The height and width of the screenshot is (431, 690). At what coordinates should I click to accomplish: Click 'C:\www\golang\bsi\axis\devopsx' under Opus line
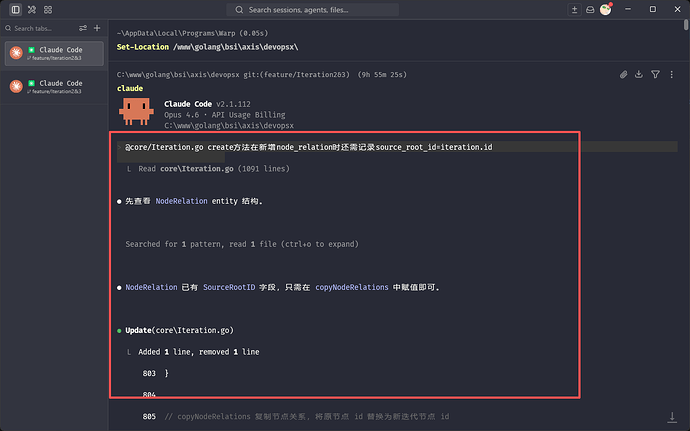[229, 125]
